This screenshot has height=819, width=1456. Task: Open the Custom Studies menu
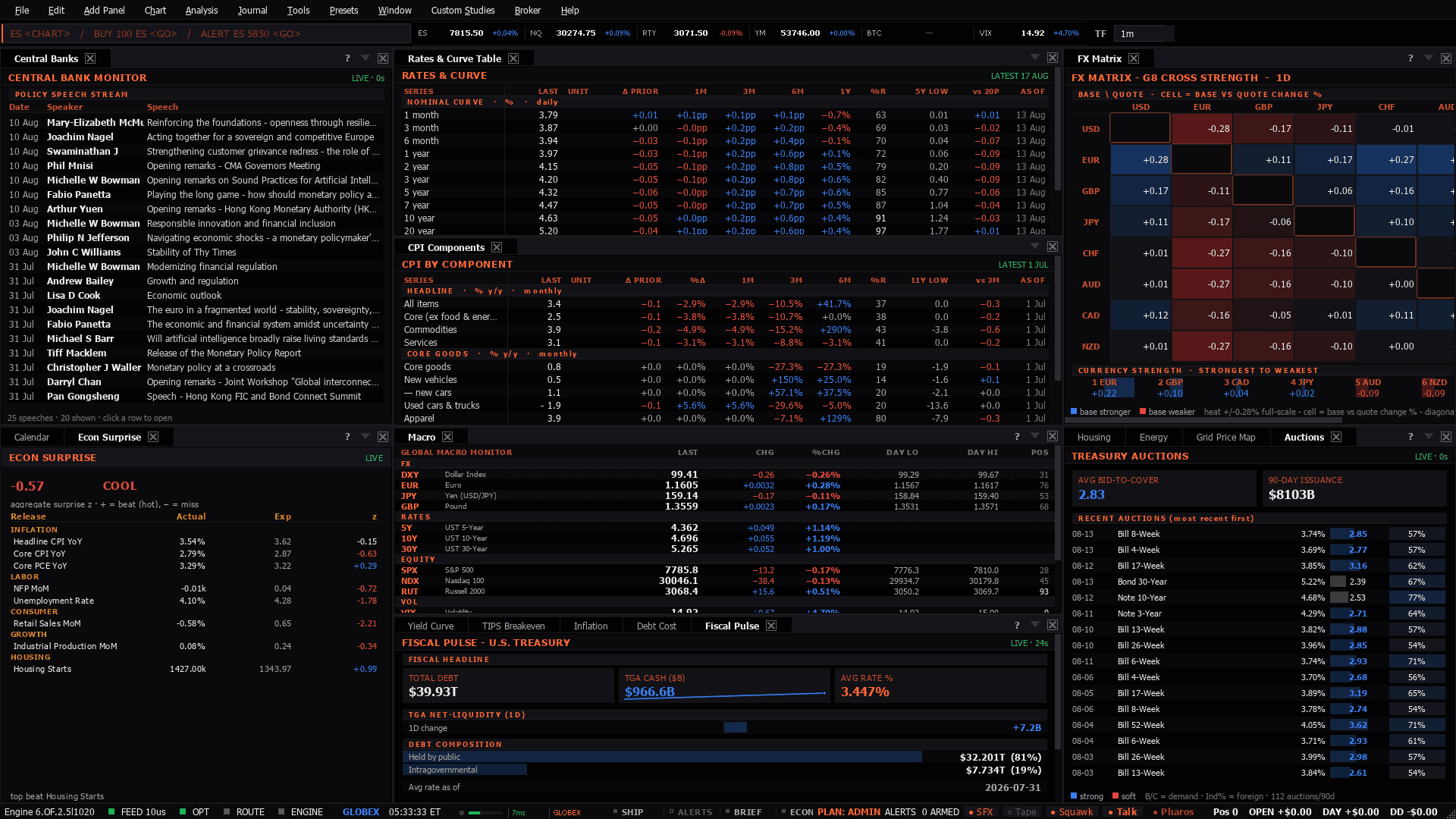463,10
